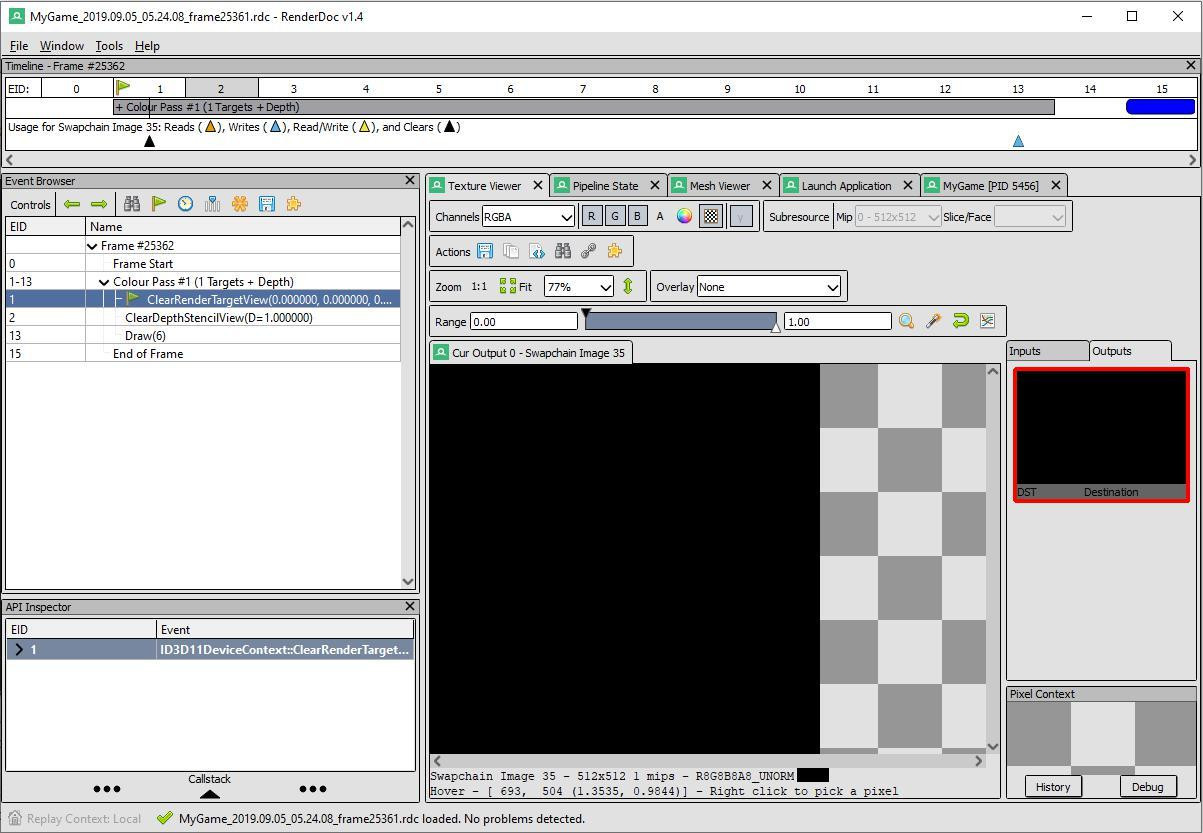Click the Controls button in Event Browser
This screenshot has height=833, width=1203.
(x=30, y=204)
